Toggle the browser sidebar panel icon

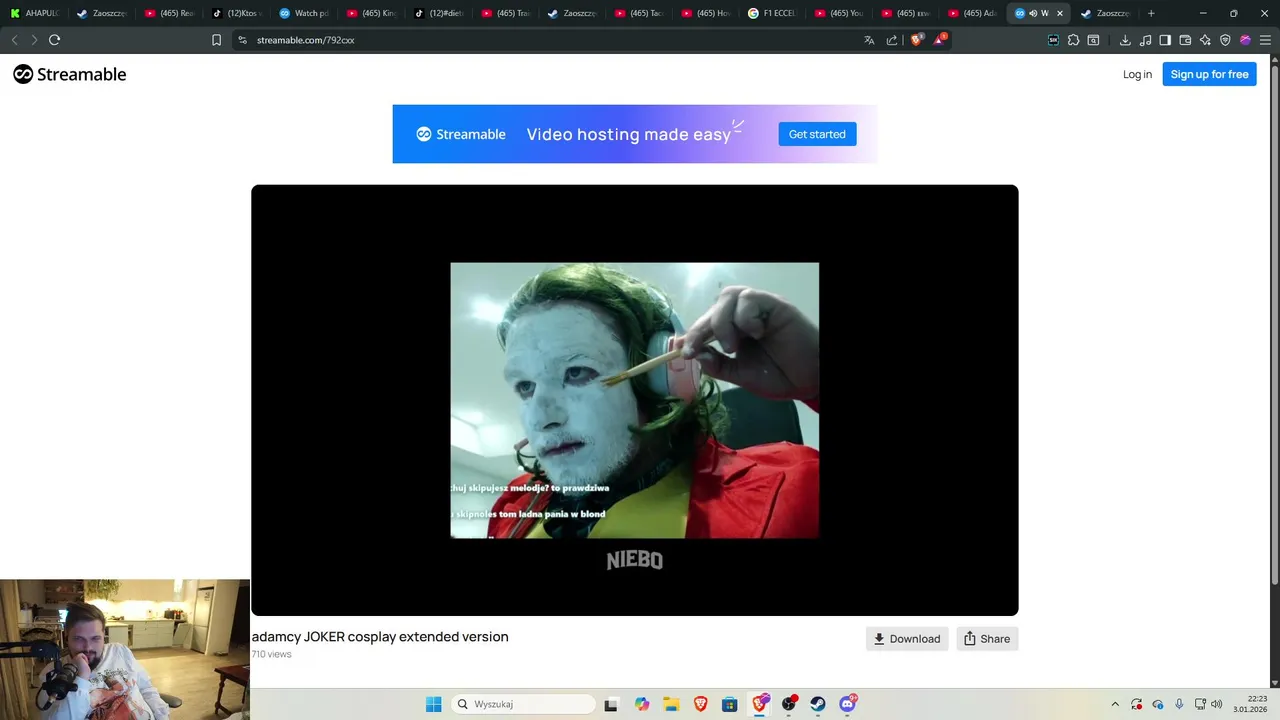tap(1165, 40)
